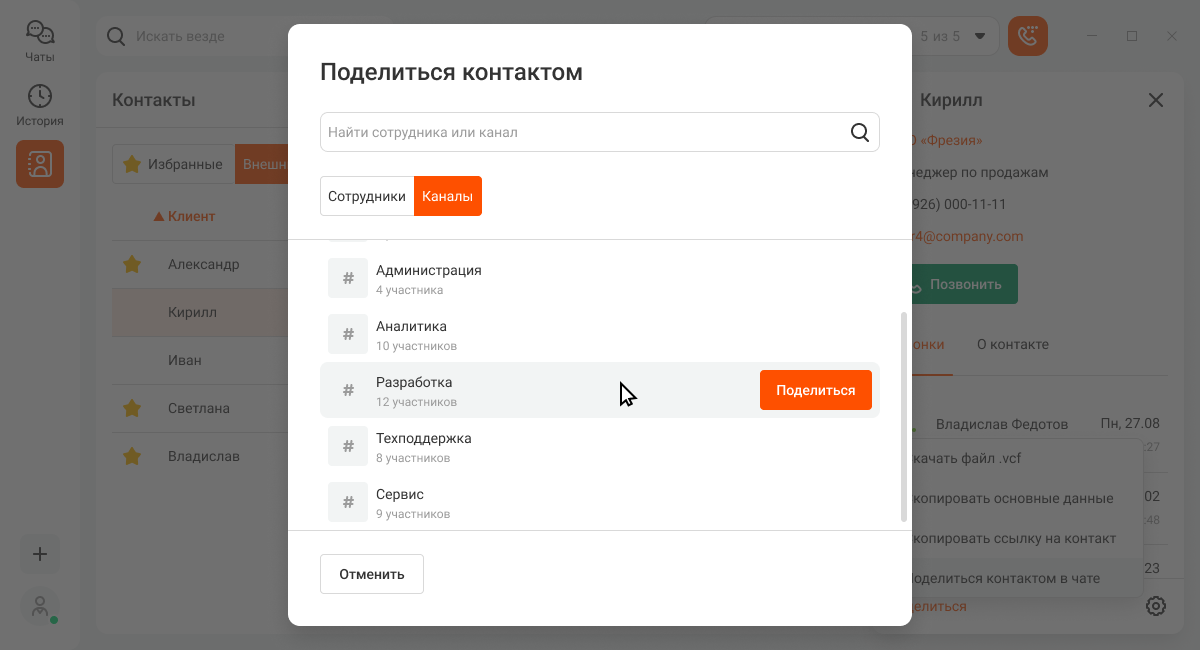Toggle favorite star for Светлана
1200x650 pixels.
(131, 408)
